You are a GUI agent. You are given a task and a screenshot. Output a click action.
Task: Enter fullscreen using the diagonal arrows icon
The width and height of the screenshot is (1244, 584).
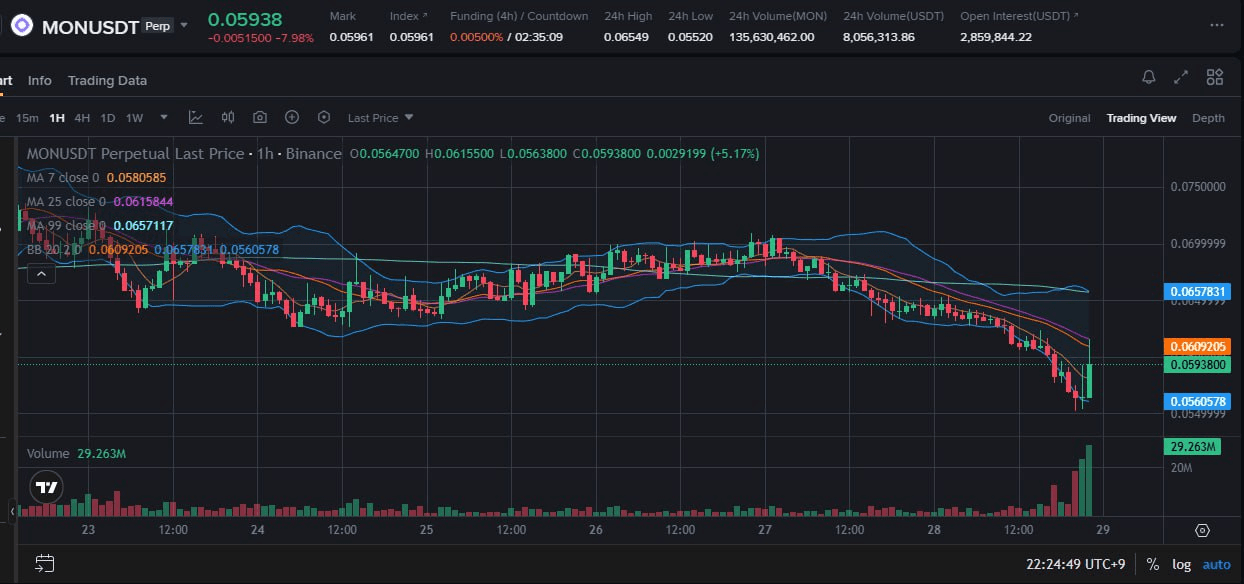point(1181,76)
